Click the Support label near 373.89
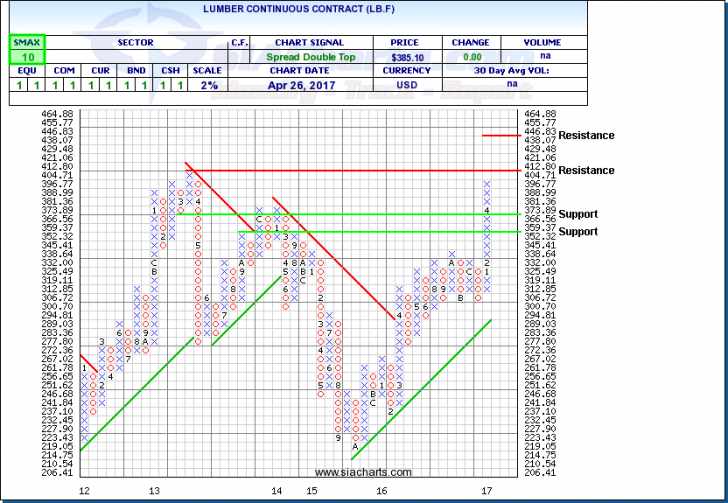The width and height of the screenshot is (728, 503). (x=578, y=213)
